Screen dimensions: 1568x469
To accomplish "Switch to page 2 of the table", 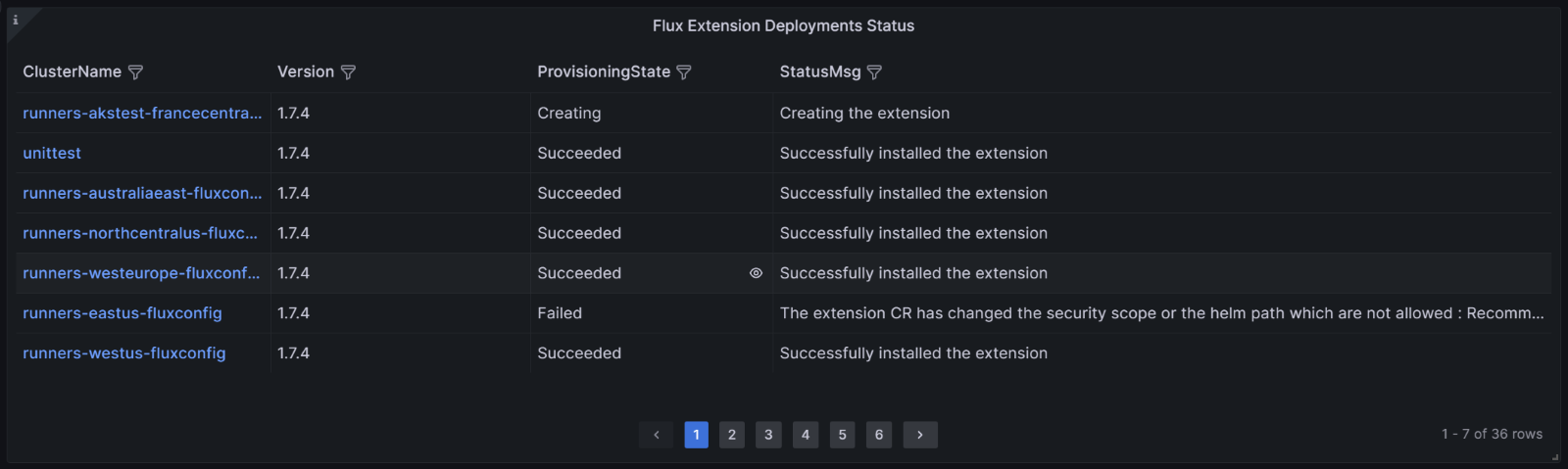I will [732, 435].
